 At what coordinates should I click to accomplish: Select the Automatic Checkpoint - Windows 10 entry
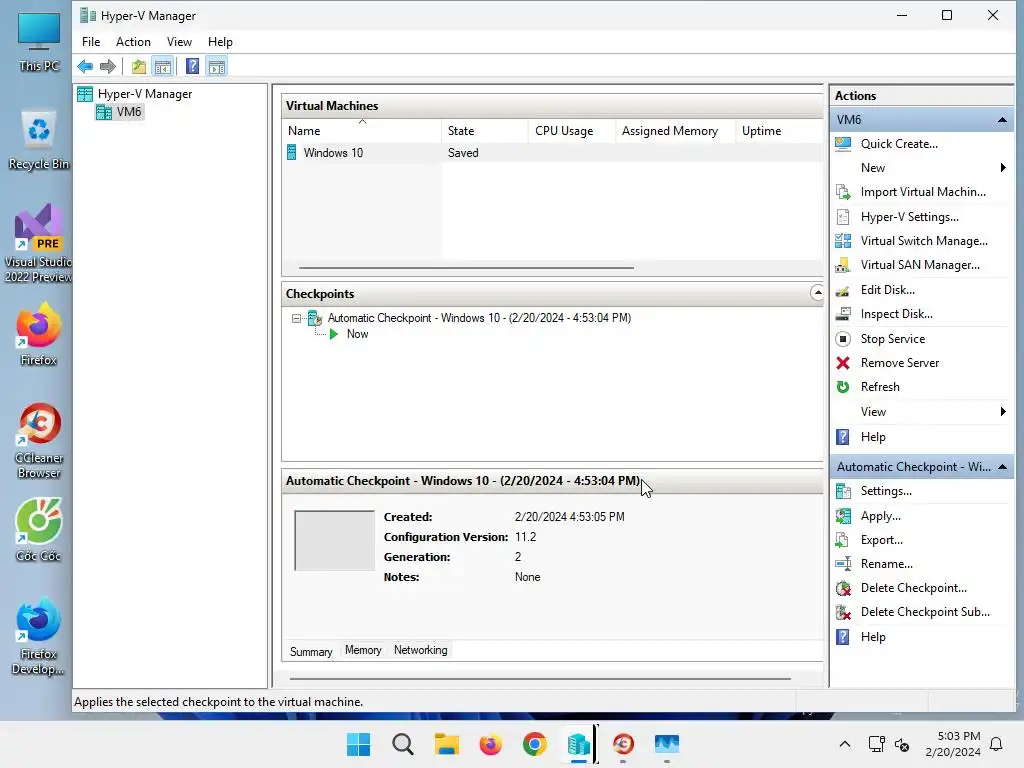point(479,318)
